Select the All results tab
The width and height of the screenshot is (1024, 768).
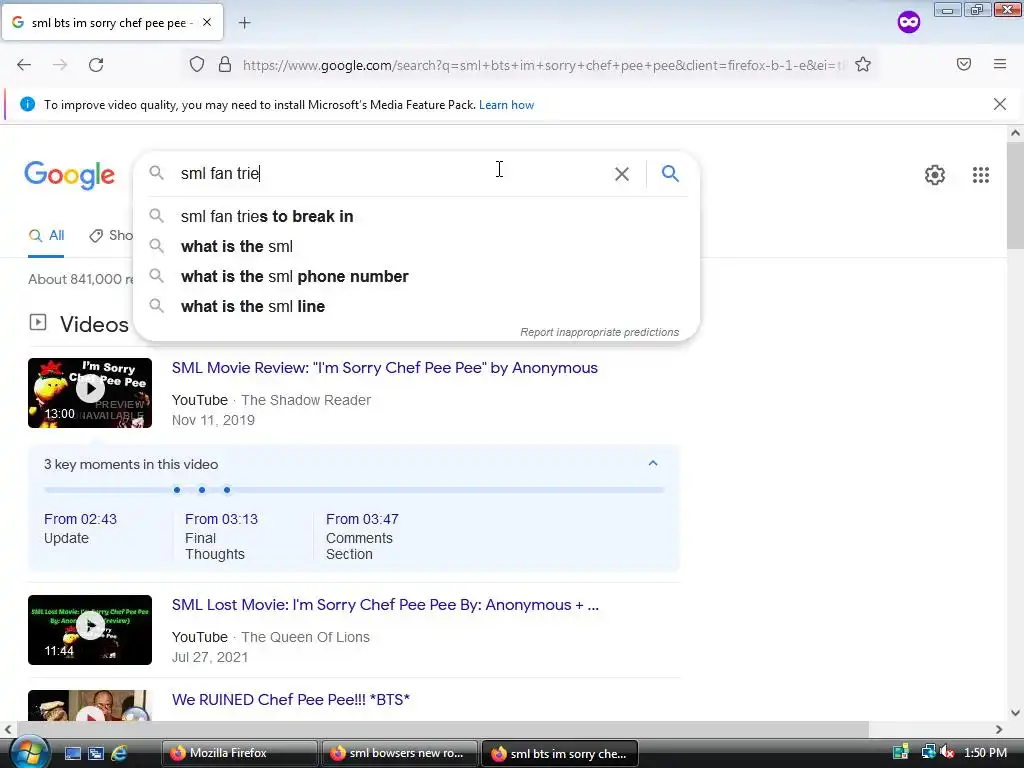(46, 236)
